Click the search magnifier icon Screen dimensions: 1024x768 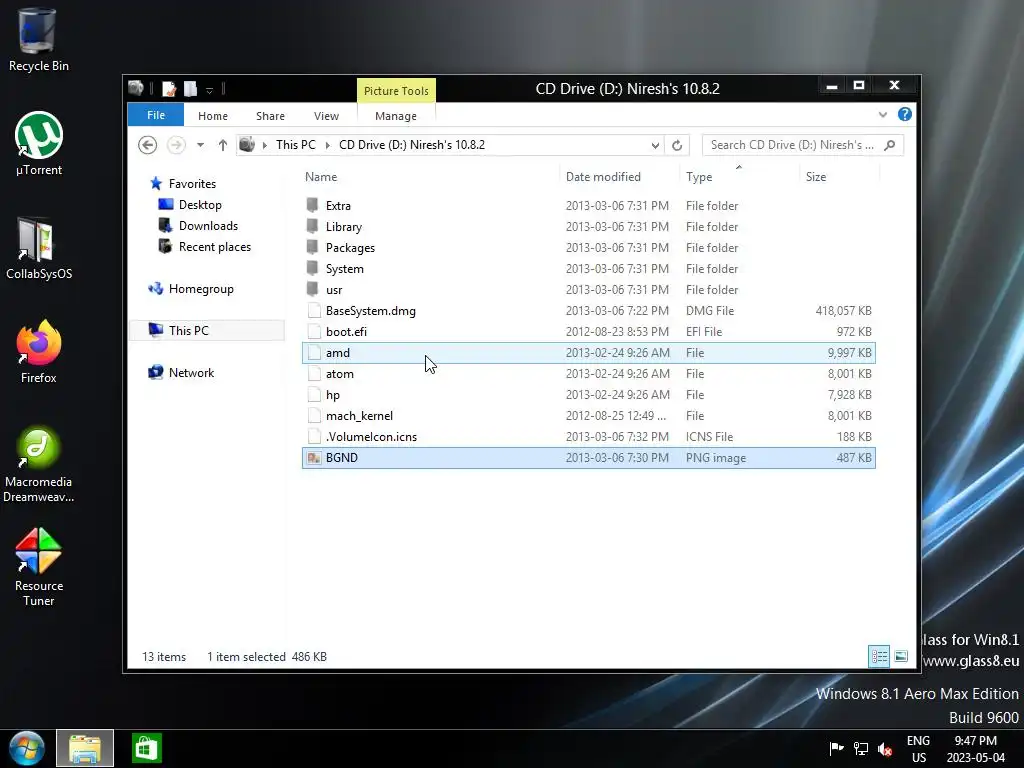coord(889,145)
